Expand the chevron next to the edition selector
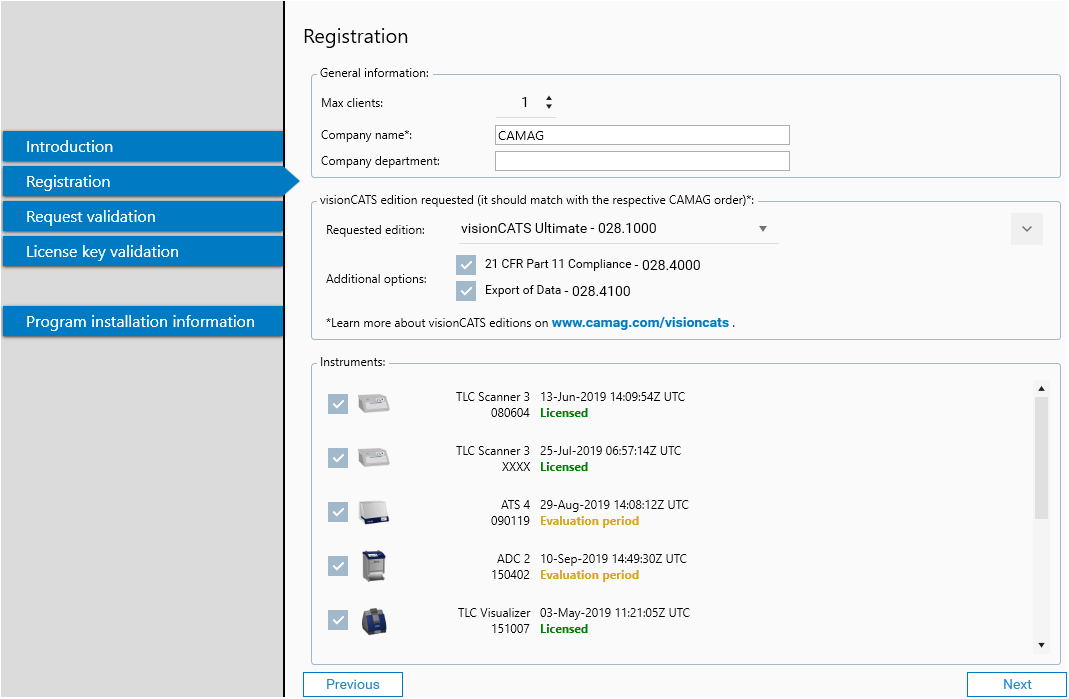Viewport: 1069px width, 699px height. pyautogui.click(x=1026, y=229)
